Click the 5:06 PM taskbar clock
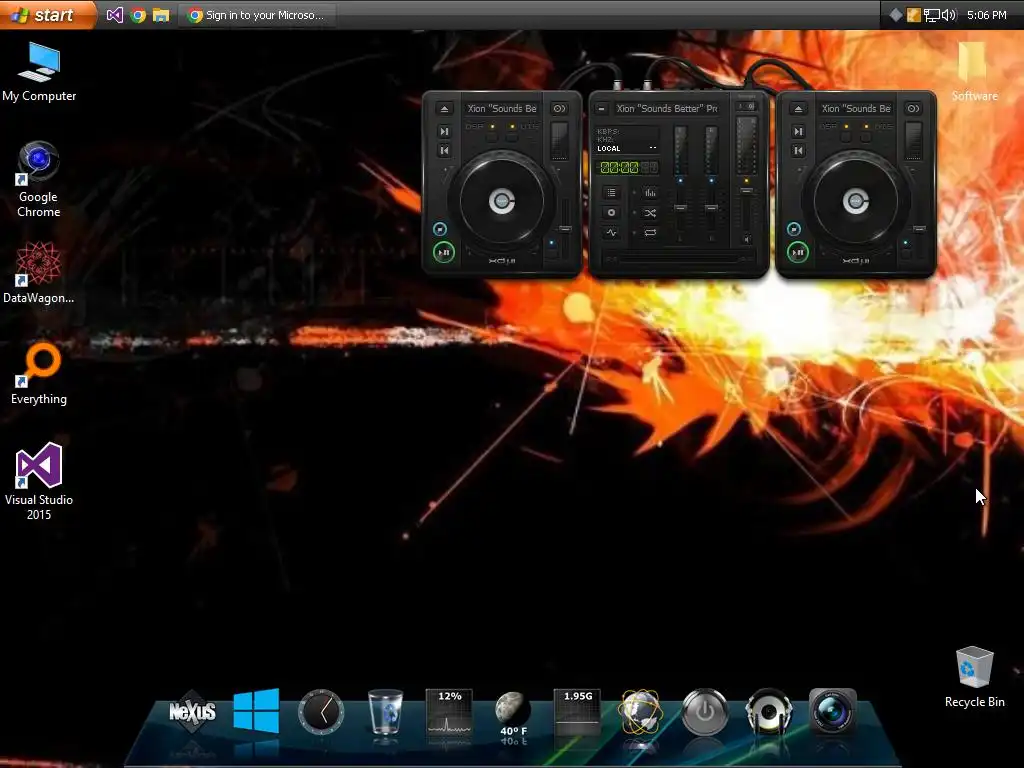Screen dimensions: 1024x768 [986, 14]
